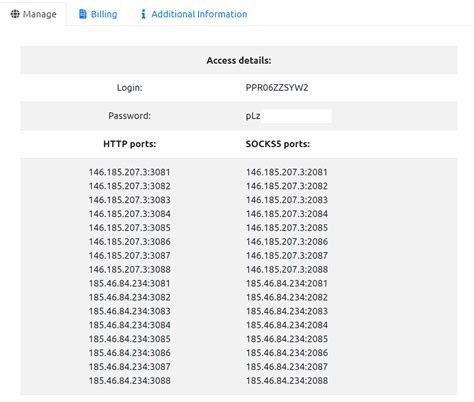This screenshot has height=402, width=474.
Task: Click the HTTP ports column header
Action: tap(130, 144)
